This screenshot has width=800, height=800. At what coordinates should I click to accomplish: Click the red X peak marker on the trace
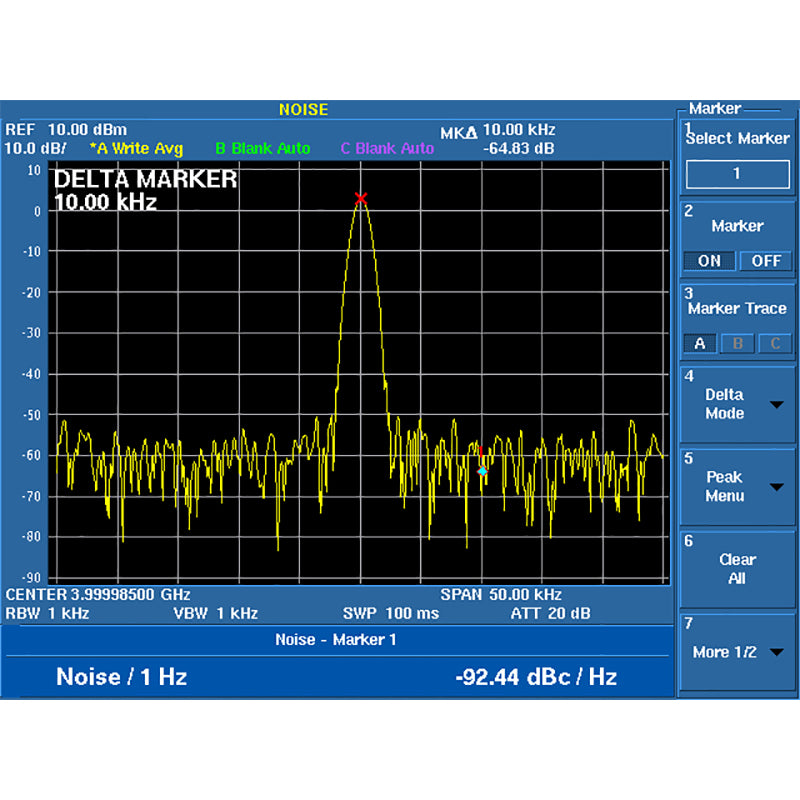(x=361, y=198)
